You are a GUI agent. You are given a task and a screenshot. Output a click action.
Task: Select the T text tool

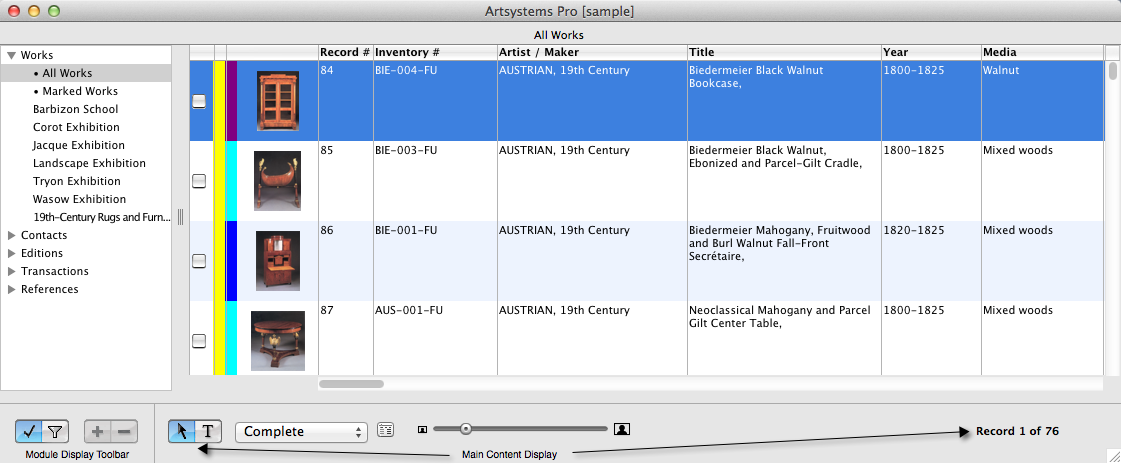click(x=208, y=431)
